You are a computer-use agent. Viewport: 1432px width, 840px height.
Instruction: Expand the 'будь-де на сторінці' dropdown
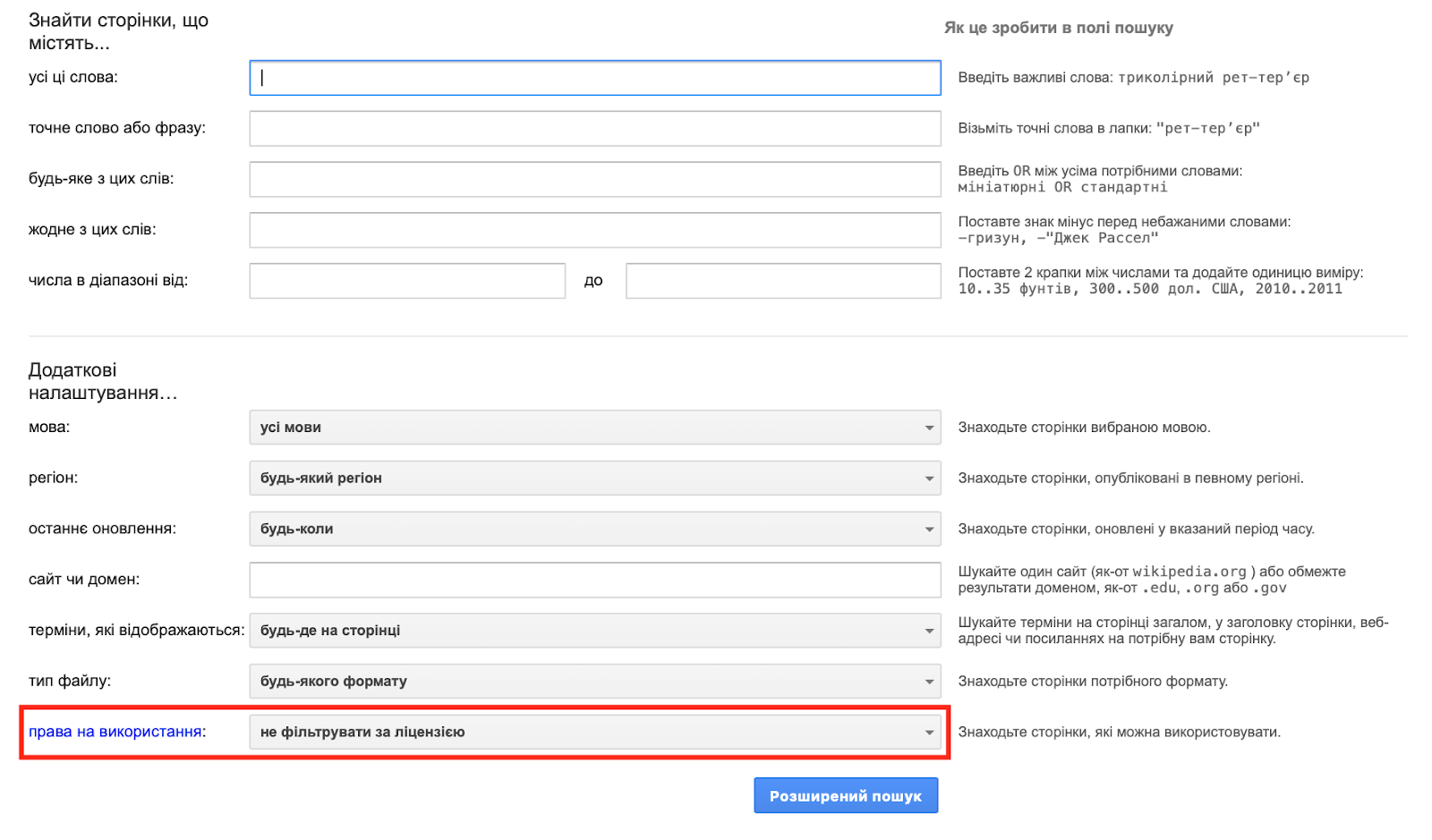point(595,631)
